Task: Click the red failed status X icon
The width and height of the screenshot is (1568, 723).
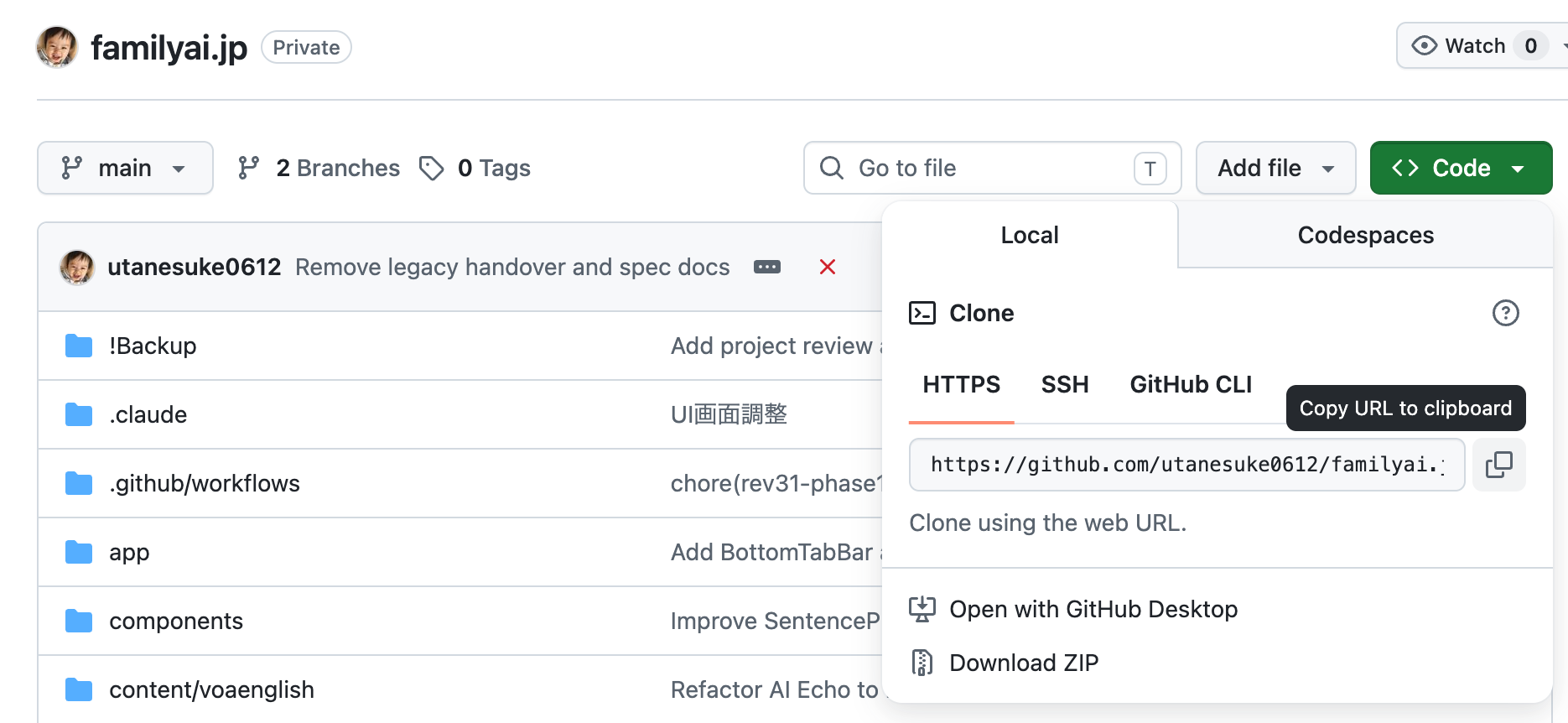Action: (x=828, y=267)
